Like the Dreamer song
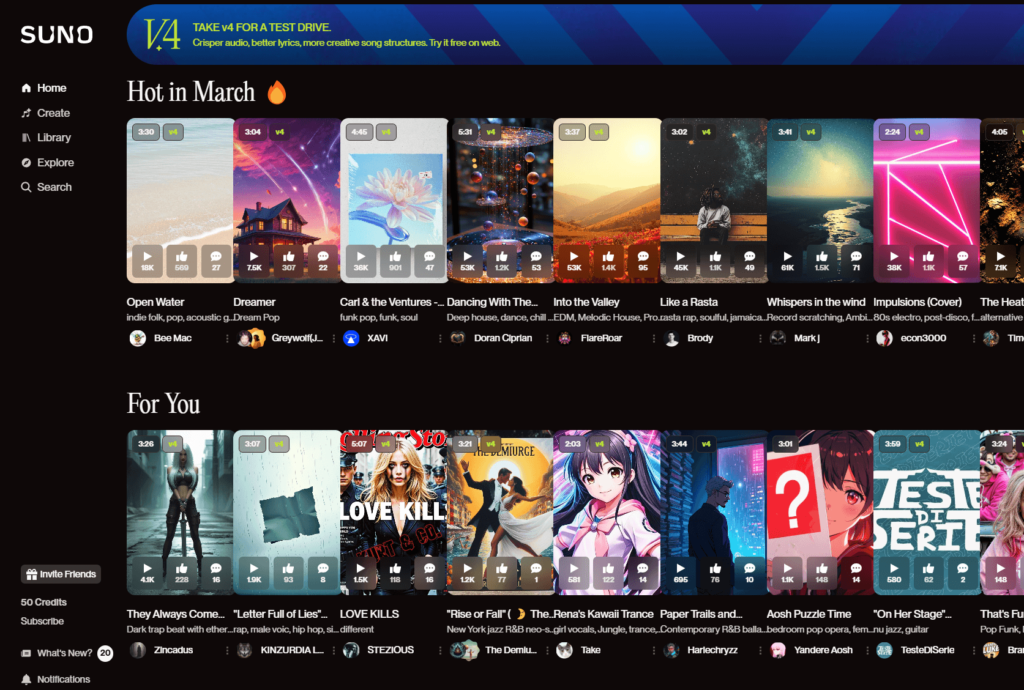Viewport: 1024px width, 690px height. 288,257
